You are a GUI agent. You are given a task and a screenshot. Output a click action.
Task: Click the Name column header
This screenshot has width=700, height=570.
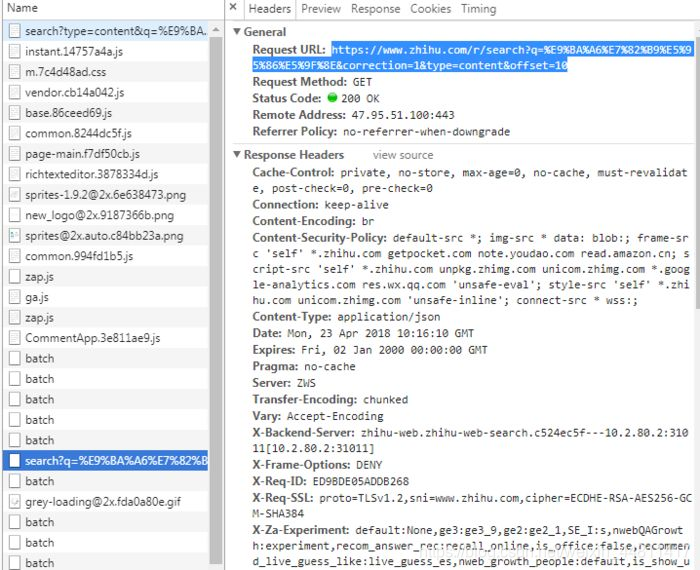(22, 8)
